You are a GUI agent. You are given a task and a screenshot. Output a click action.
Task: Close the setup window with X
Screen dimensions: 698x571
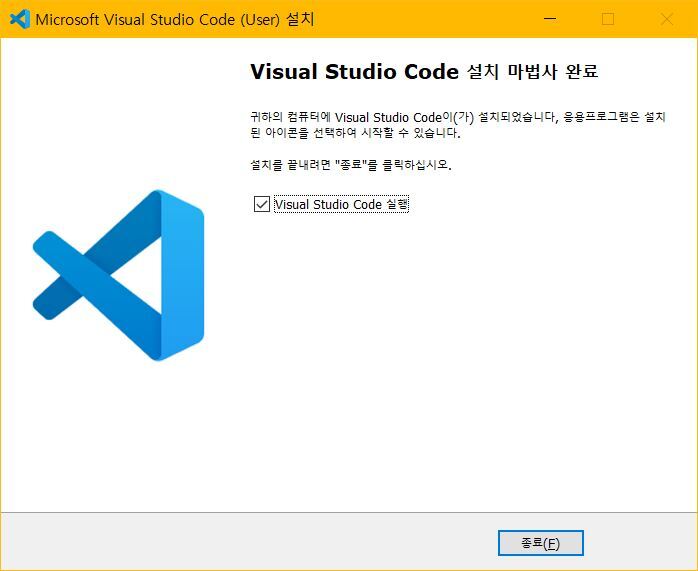coord(666,19)
